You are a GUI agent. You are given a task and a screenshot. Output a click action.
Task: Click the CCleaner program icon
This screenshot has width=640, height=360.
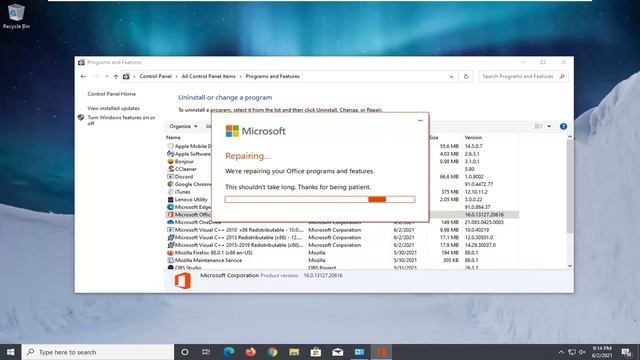point(171,169)
